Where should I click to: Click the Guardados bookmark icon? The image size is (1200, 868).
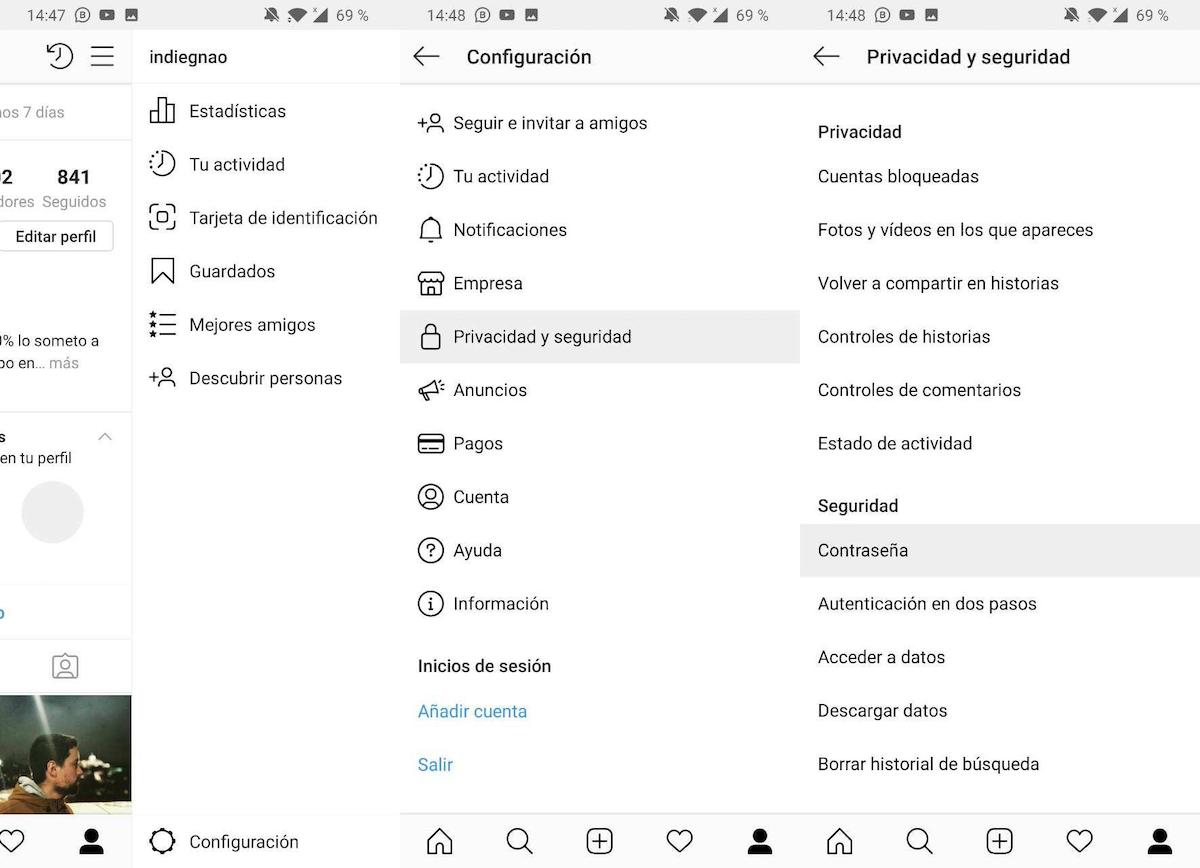coord(162,271)
